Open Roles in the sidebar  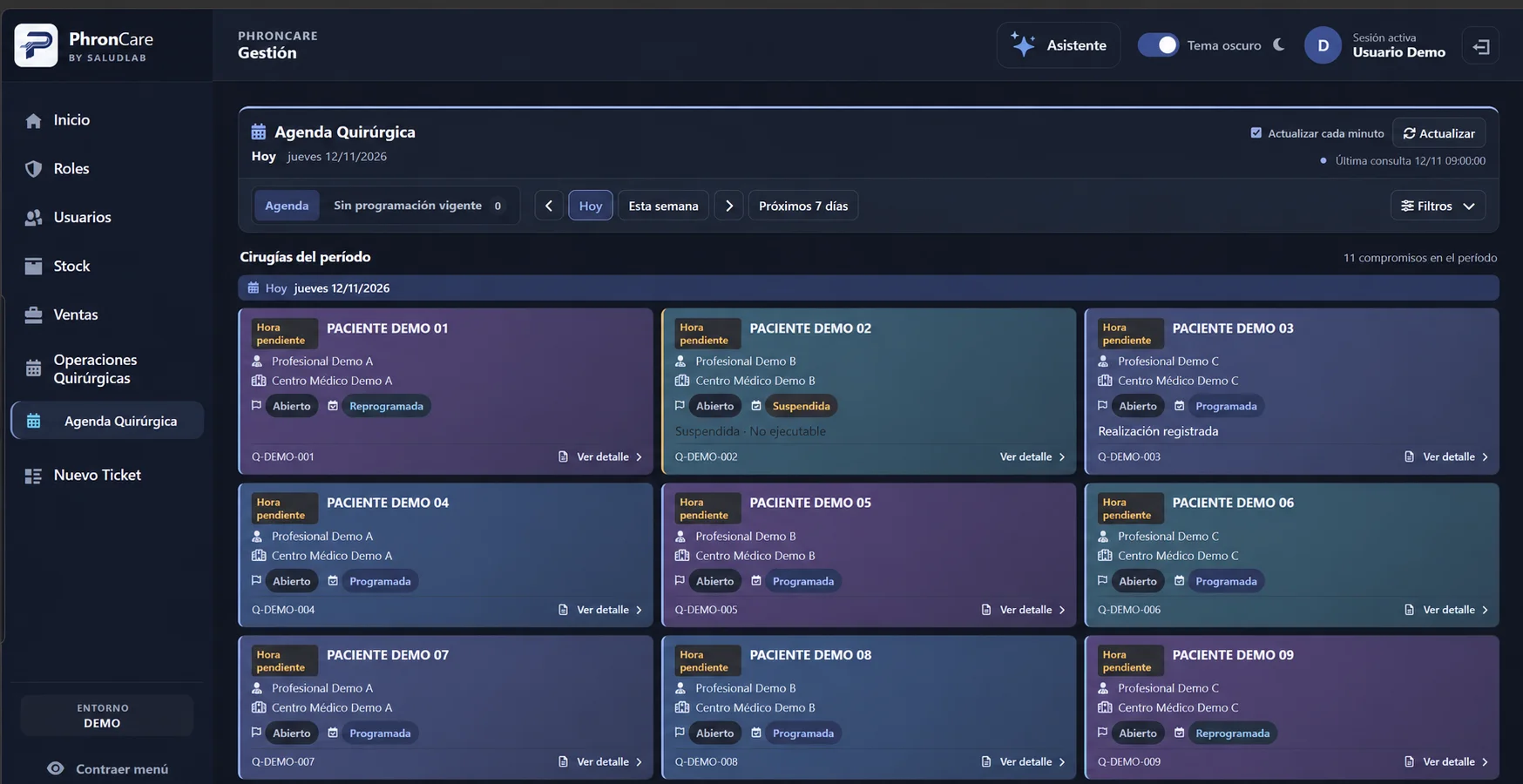tap(71, 169)
